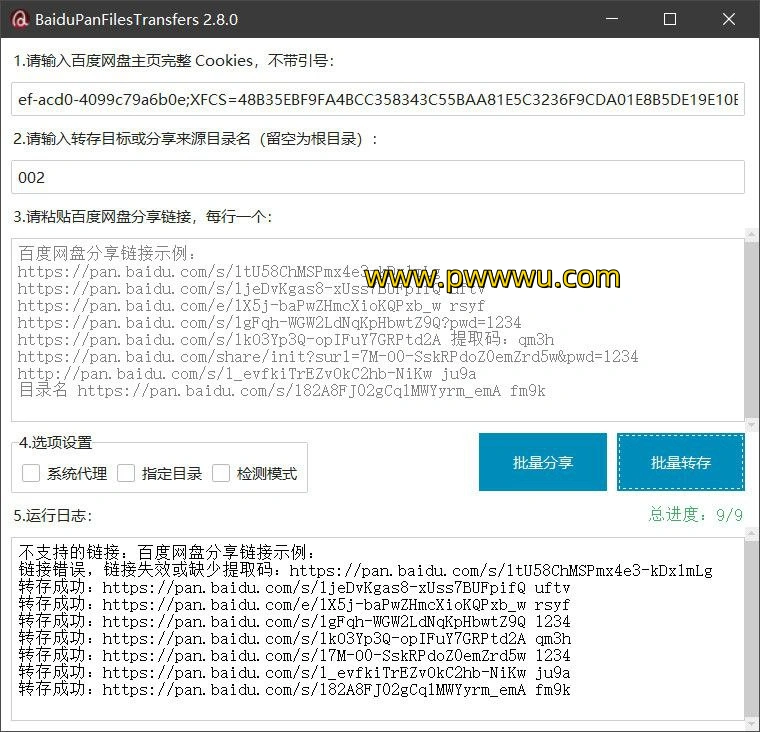Click the 5.运行日志 label

click(52, 515)
